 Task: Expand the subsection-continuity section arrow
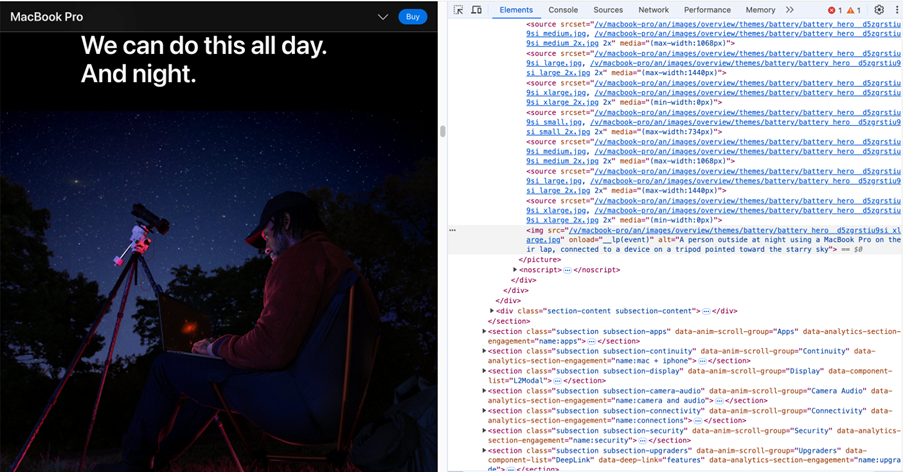(484, 351)
